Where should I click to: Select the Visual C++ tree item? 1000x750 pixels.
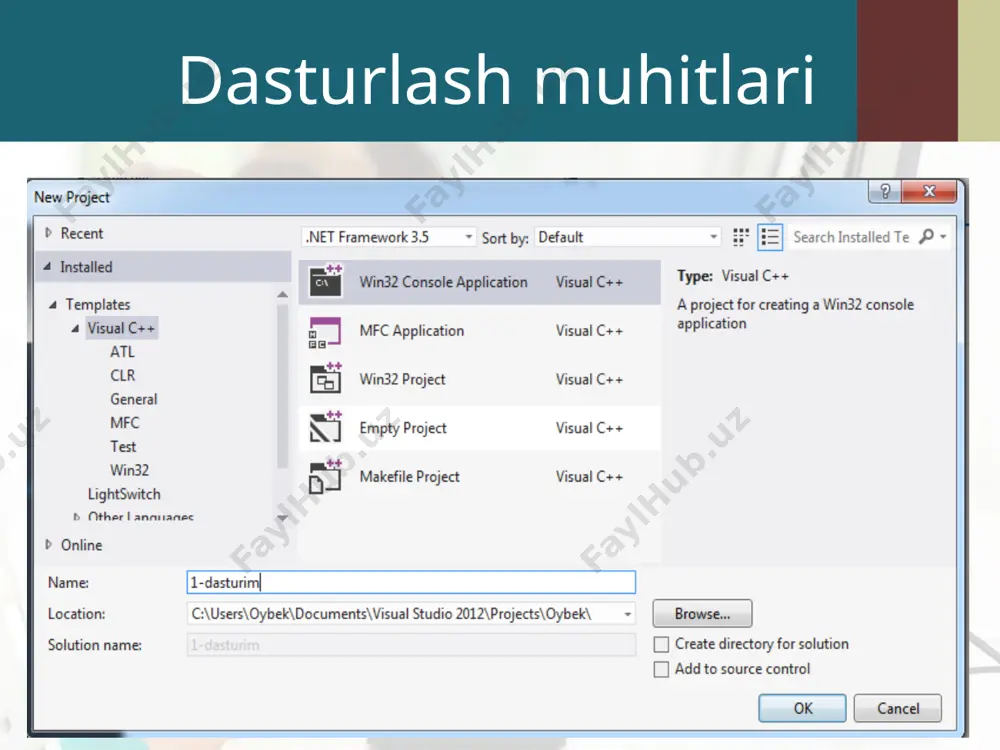click(121, 328)
